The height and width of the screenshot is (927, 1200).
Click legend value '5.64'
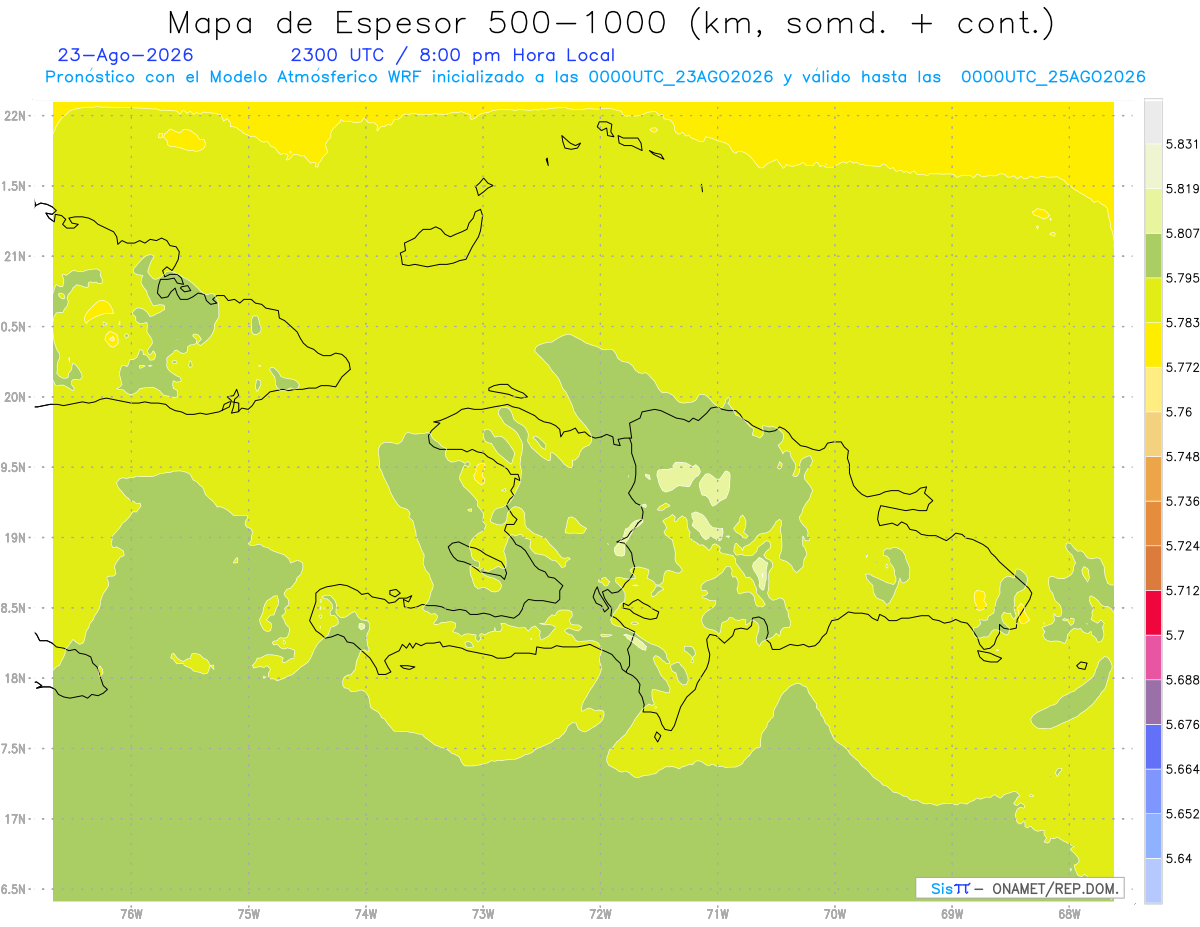click(x=1180, y=858)
